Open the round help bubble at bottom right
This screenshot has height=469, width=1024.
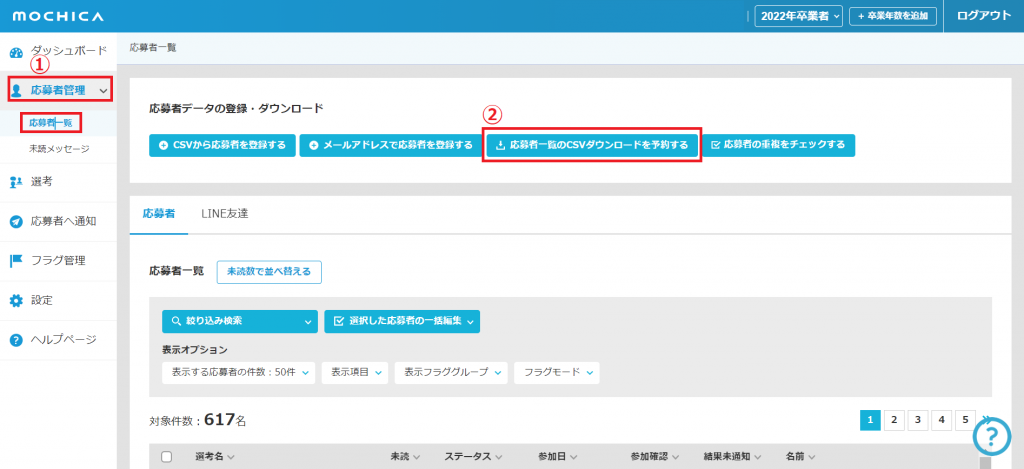pyautogui.click(x=991, y=435)
